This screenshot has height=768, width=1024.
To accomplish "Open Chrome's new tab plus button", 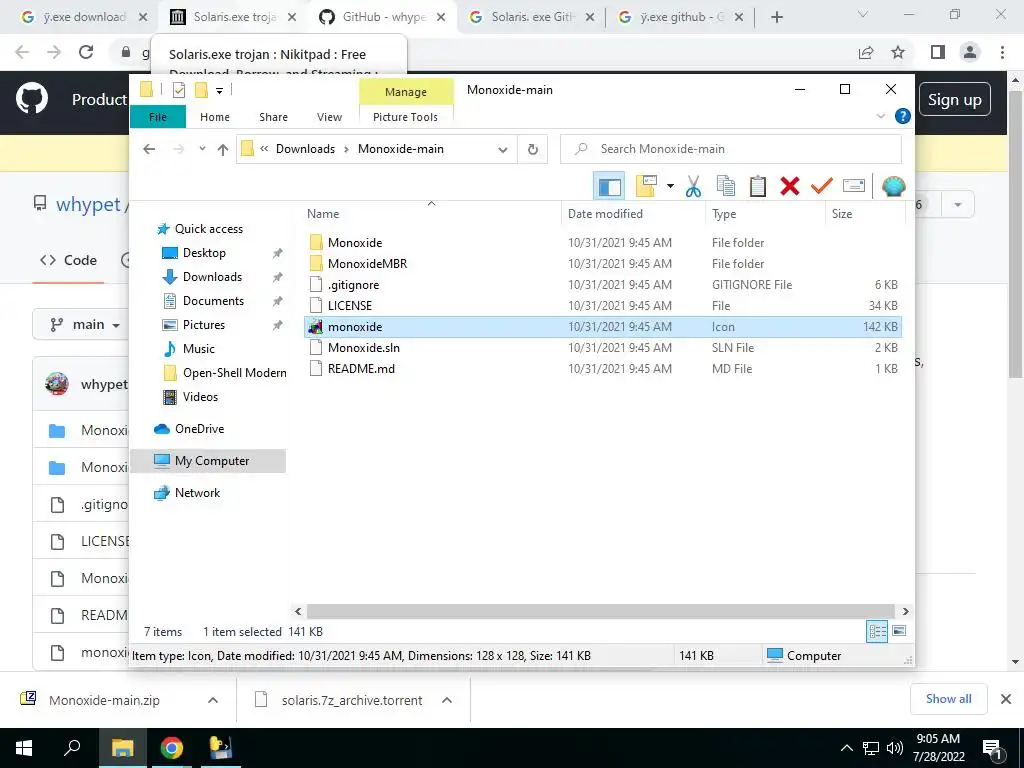I will (776, 17).
